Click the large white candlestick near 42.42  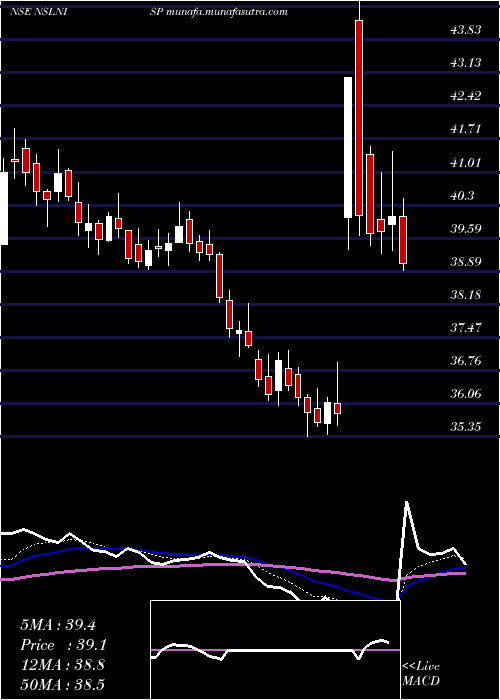pyautogui.click(x=348, y=147)
